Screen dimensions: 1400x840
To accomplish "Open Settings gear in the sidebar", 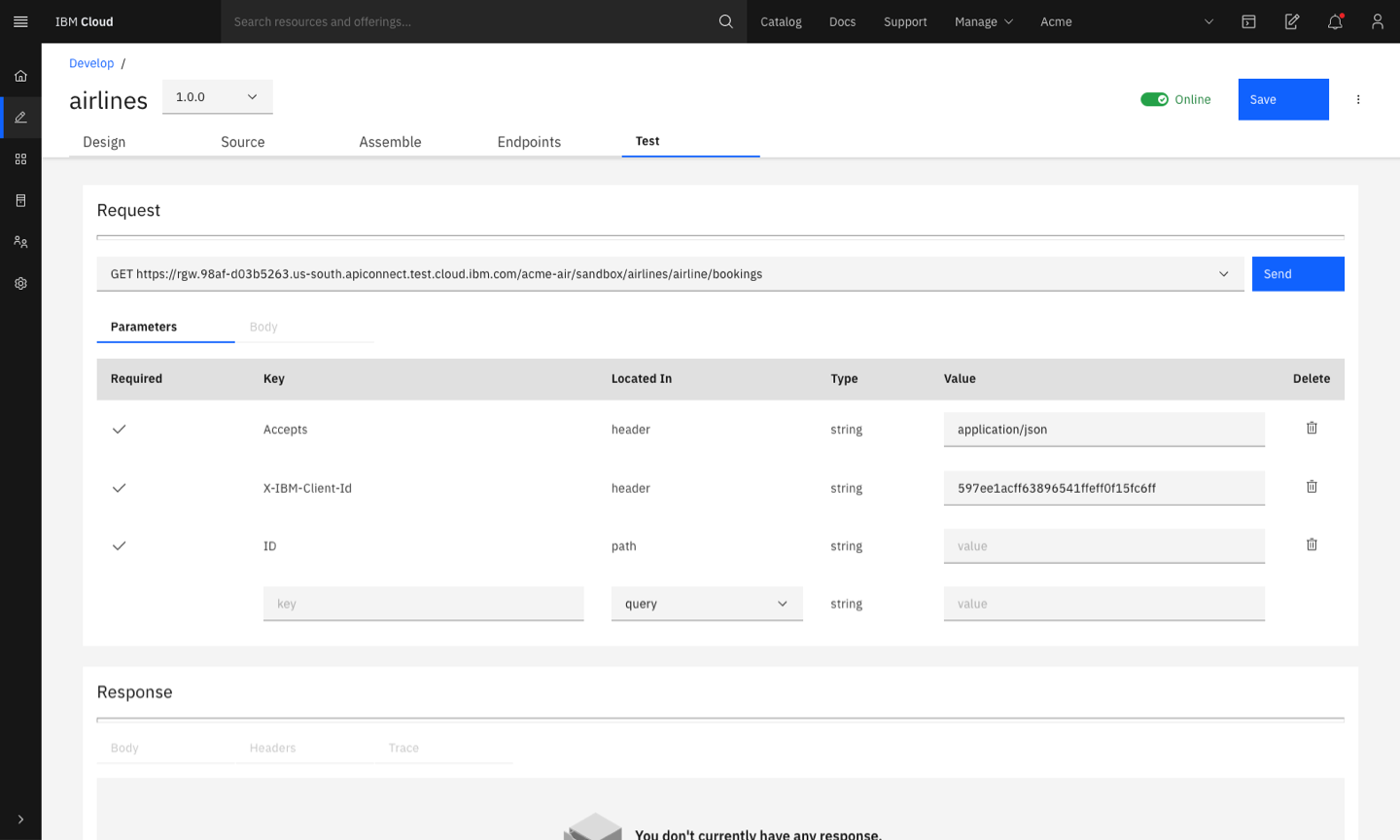I will 20,284.
